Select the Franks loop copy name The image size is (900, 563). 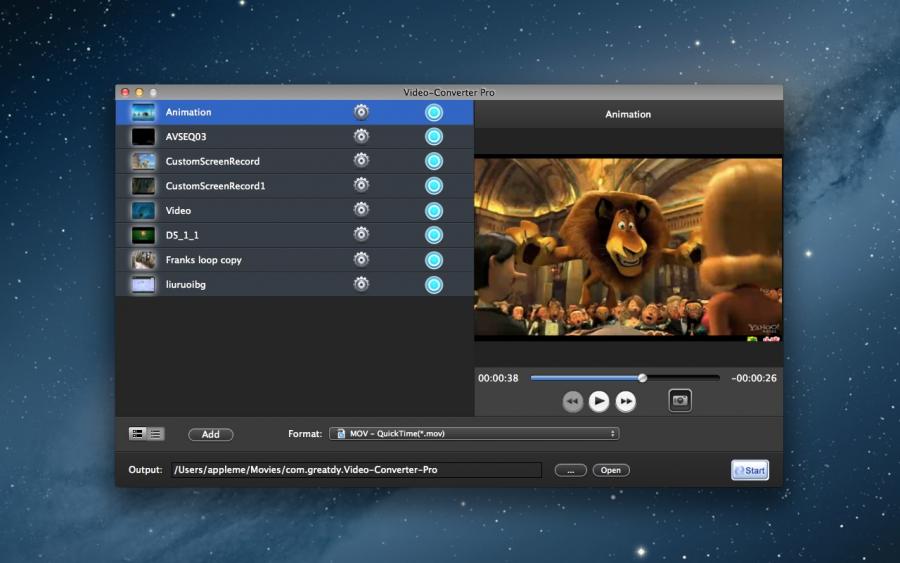[x=204, y=260]
